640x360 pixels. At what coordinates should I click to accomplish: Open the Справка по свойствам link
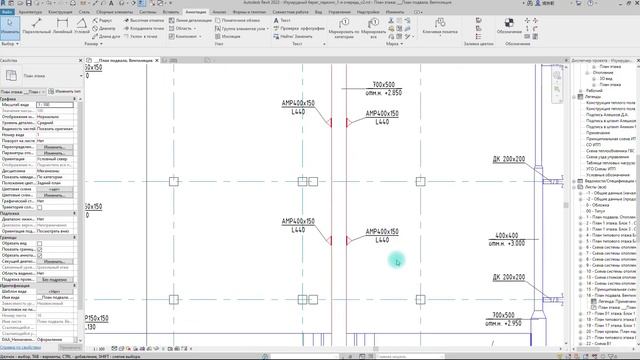click(x=20, y=348)
